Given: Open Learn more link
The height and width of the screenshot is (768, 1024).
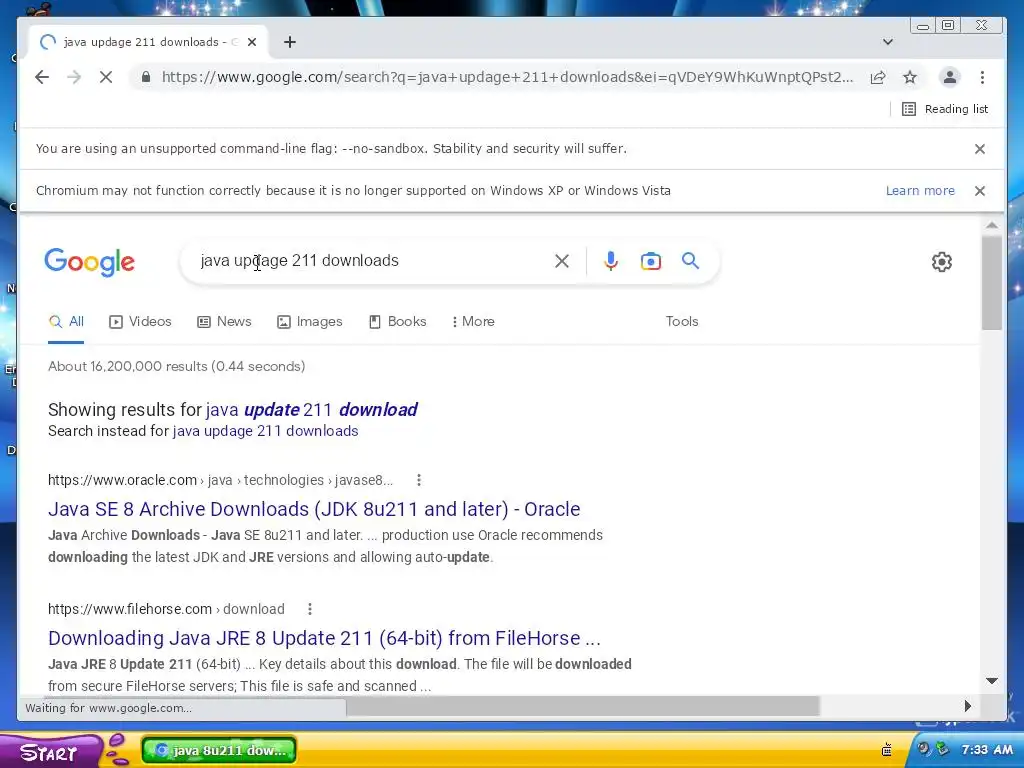Looking at the screenshot, I should [920, 191].
